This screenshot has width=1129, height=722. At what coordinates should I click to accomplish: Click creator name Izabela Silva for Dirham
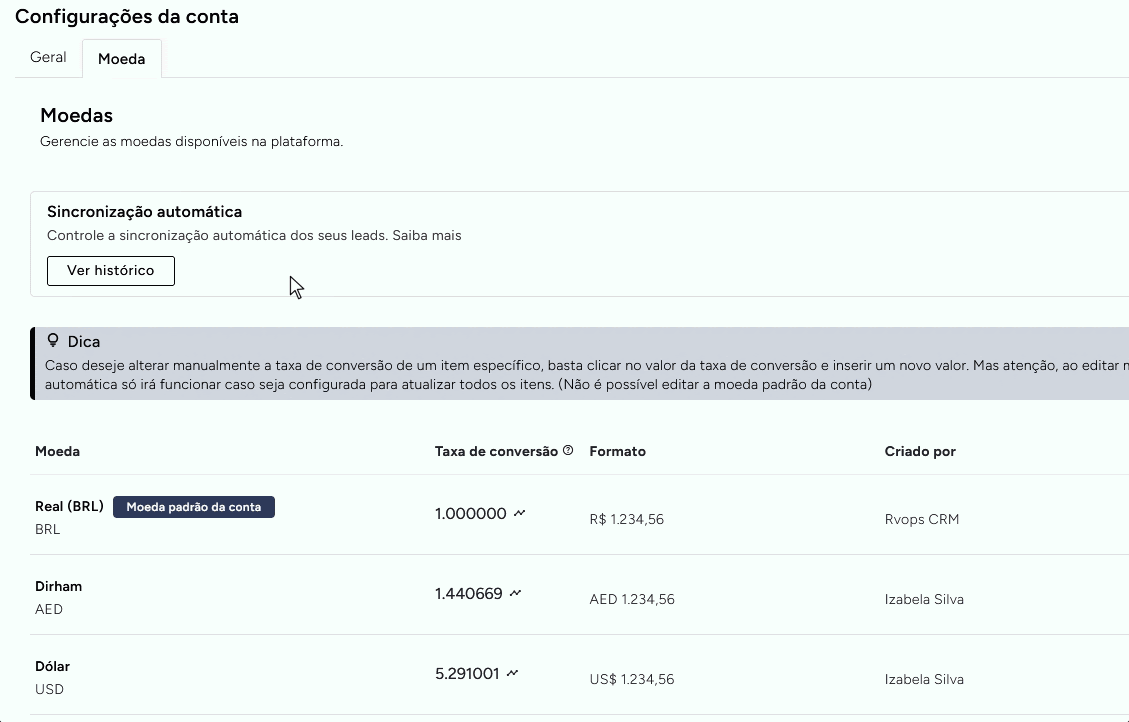924,599
